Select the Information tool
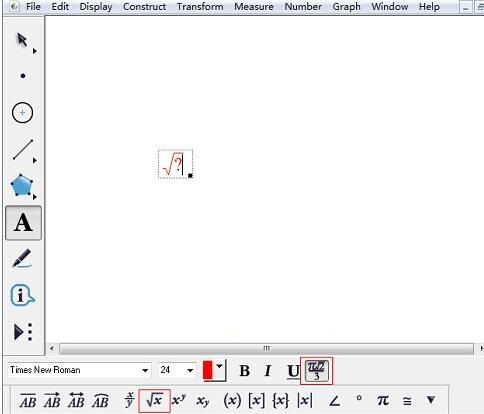Screen dimensions: 484x414 pos(22,295)
